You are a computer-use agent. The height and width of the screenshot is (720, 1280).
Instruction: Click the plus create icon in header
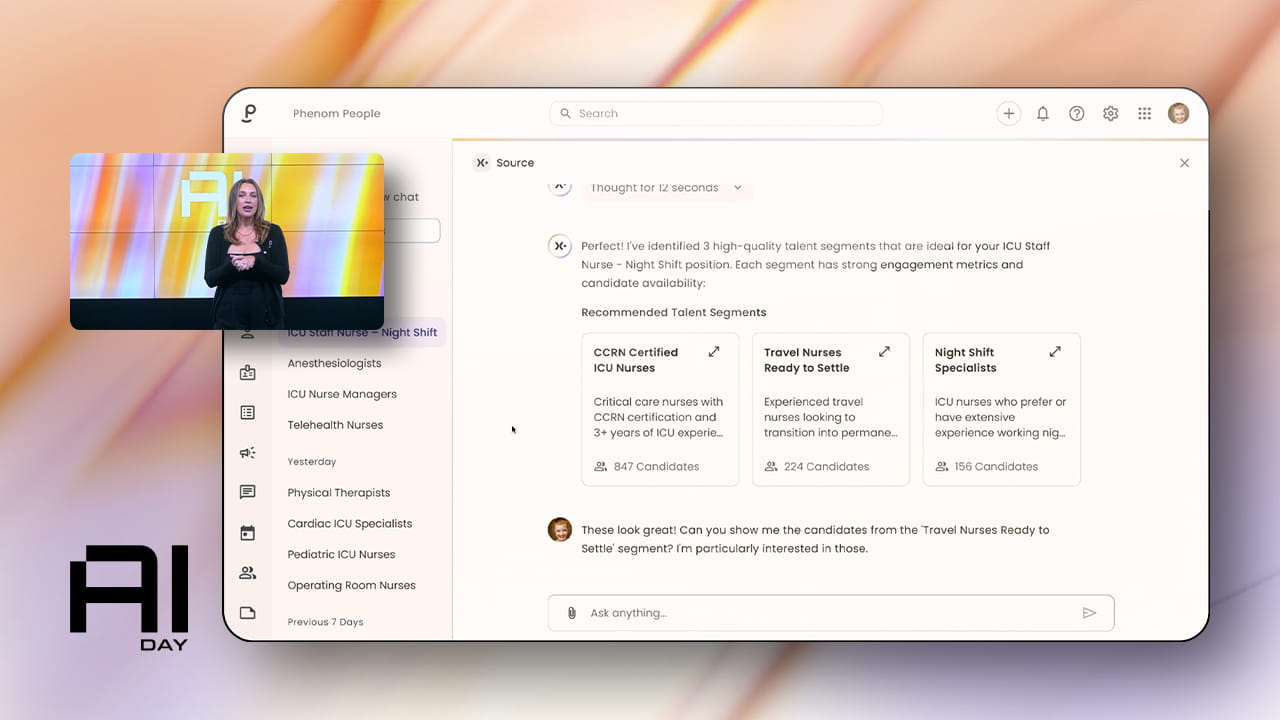[x=1009, y=114]
